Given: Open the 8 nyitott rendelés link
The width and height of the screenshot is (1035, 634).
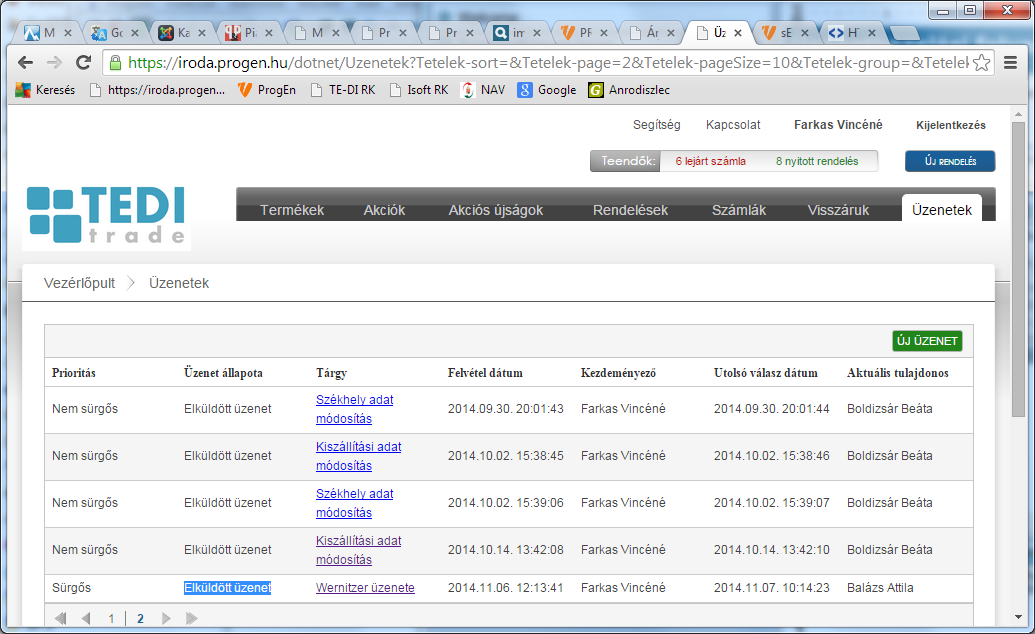Looking at the screenshot, I should (817, 161).
